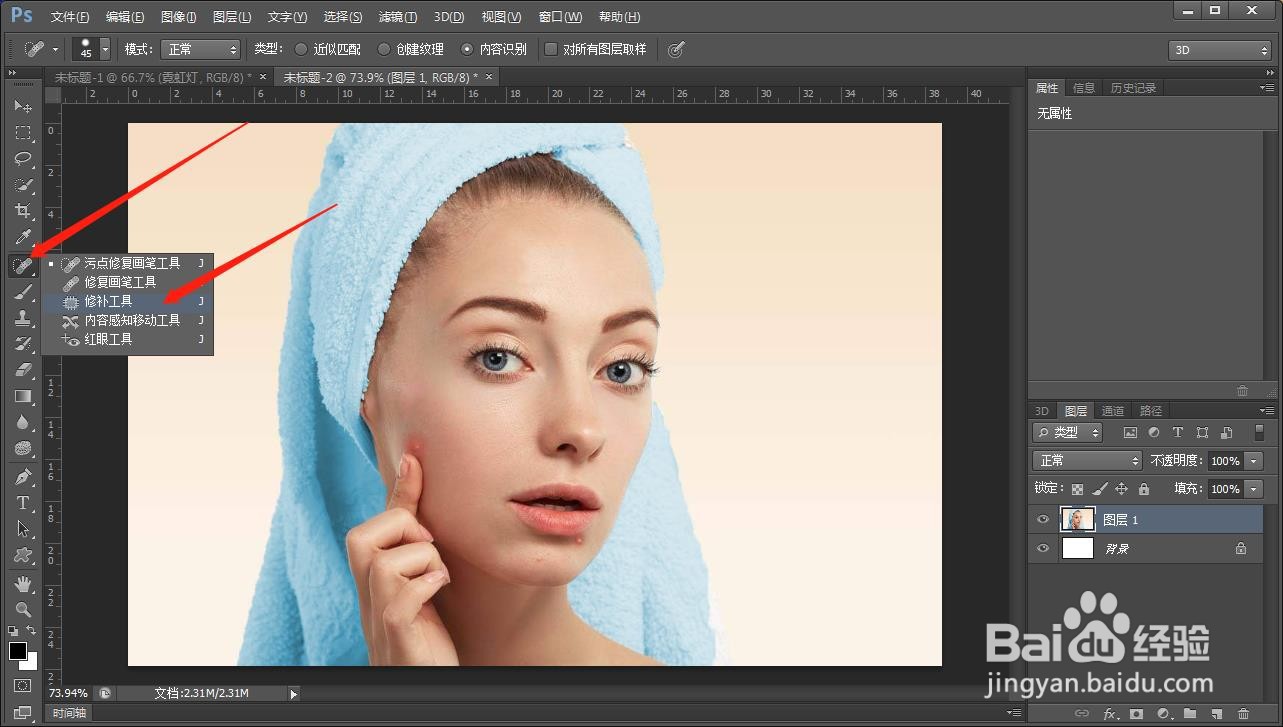Select the Horizontal Type tool
This screenshot has width=1283, height=727.
pos(23,502)
